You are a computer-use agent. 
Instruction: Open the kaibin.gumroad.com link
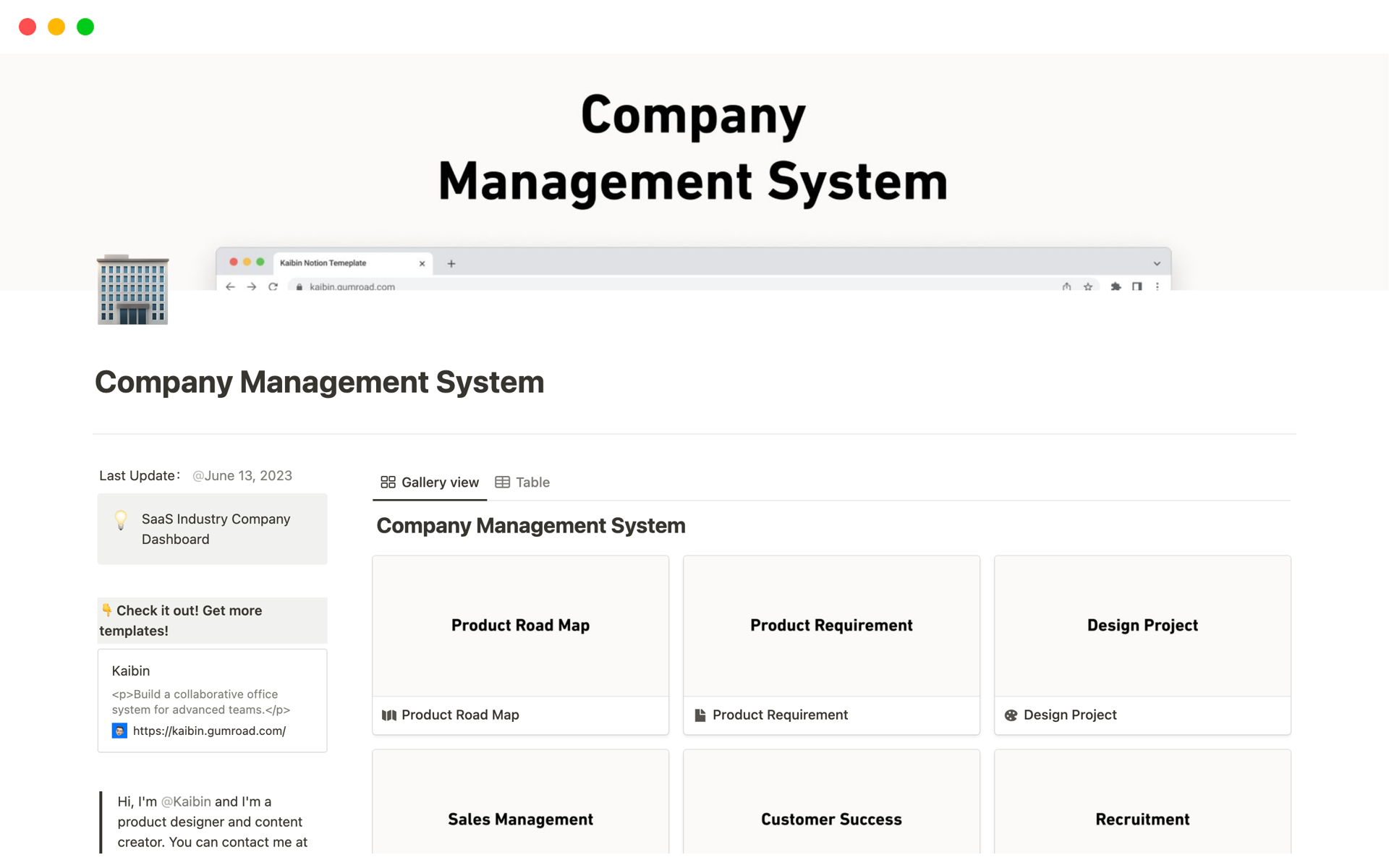pyautogui.click(x=209, y=731)
